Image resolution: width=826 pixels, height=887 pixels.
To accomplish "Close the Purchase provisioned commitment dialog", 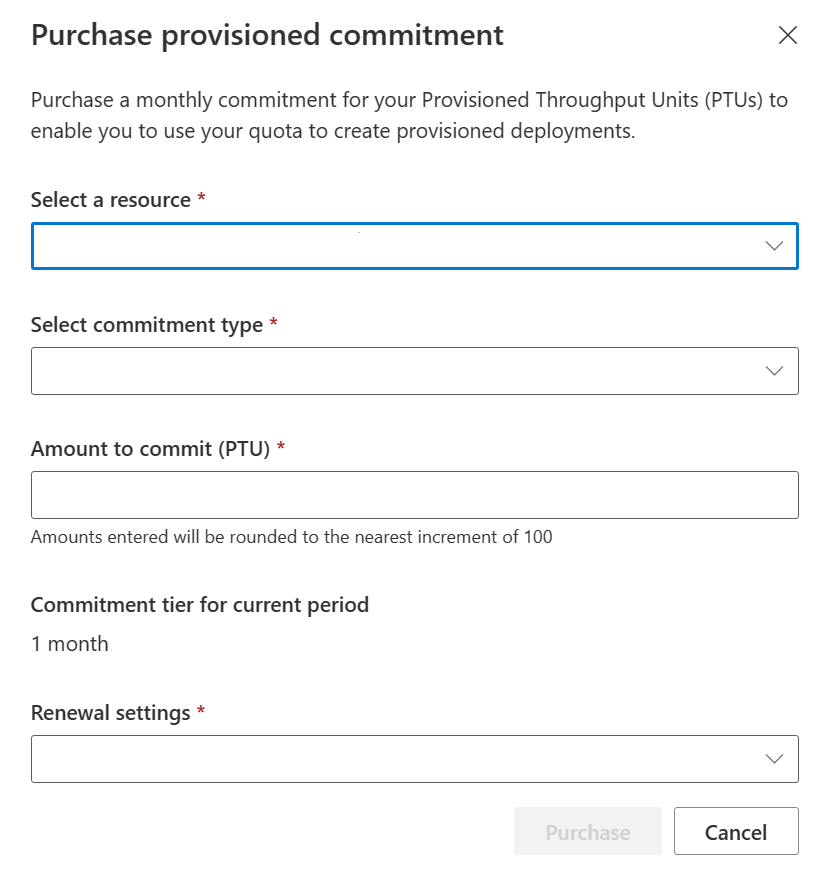I will pyautogui.click(x=788, y=35).
